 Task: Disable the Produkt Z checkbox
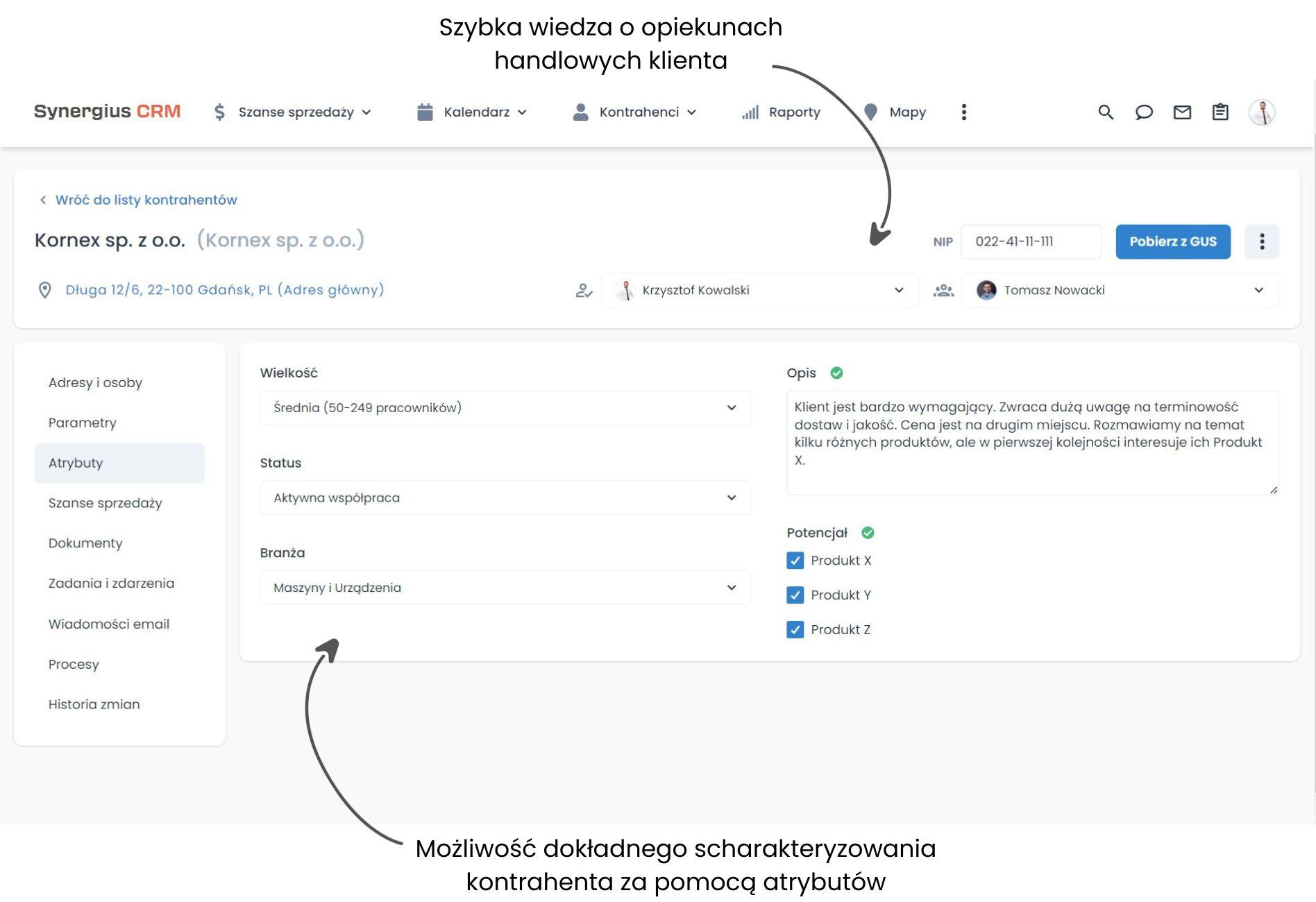tap(795, 629)
